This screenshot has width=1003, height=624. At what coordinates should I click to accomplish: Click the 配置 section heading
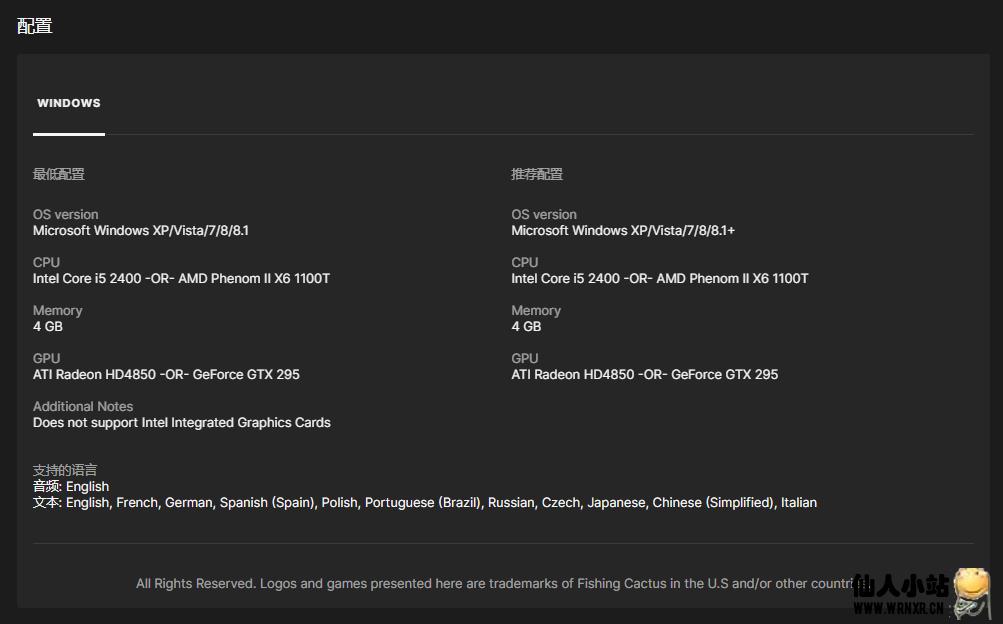coord(35,26)
